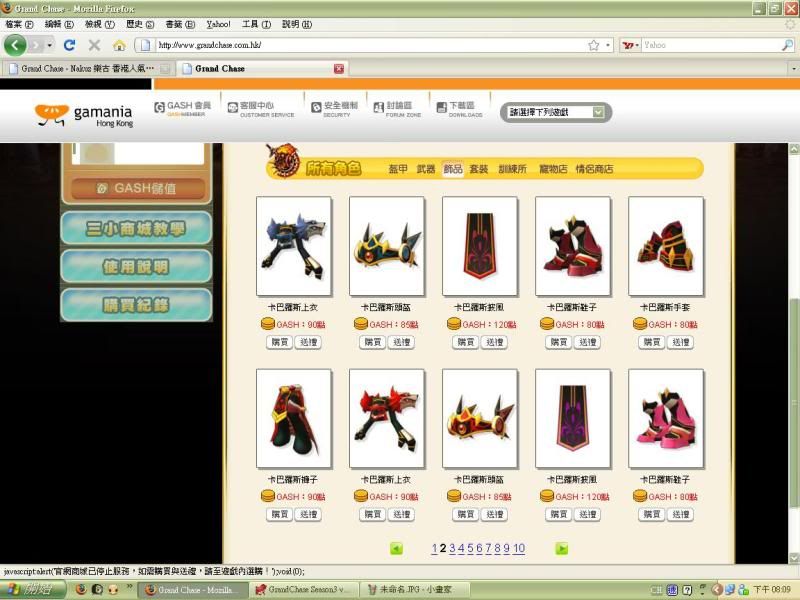Select the 訓練所 training category
Viewport: 800px width, 600px height.
pos(512,169)
